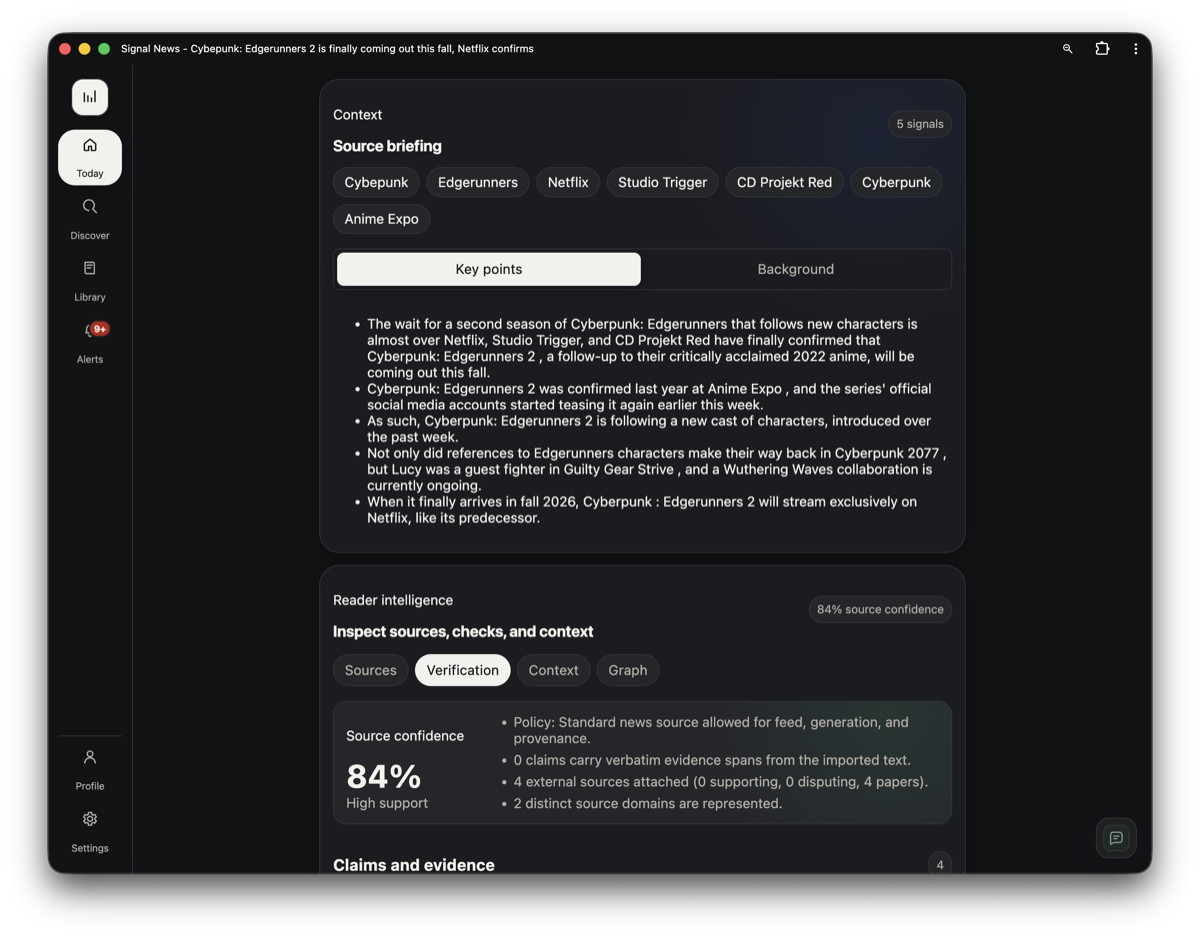Click the Edgerunners topic chip

[478, 182]
